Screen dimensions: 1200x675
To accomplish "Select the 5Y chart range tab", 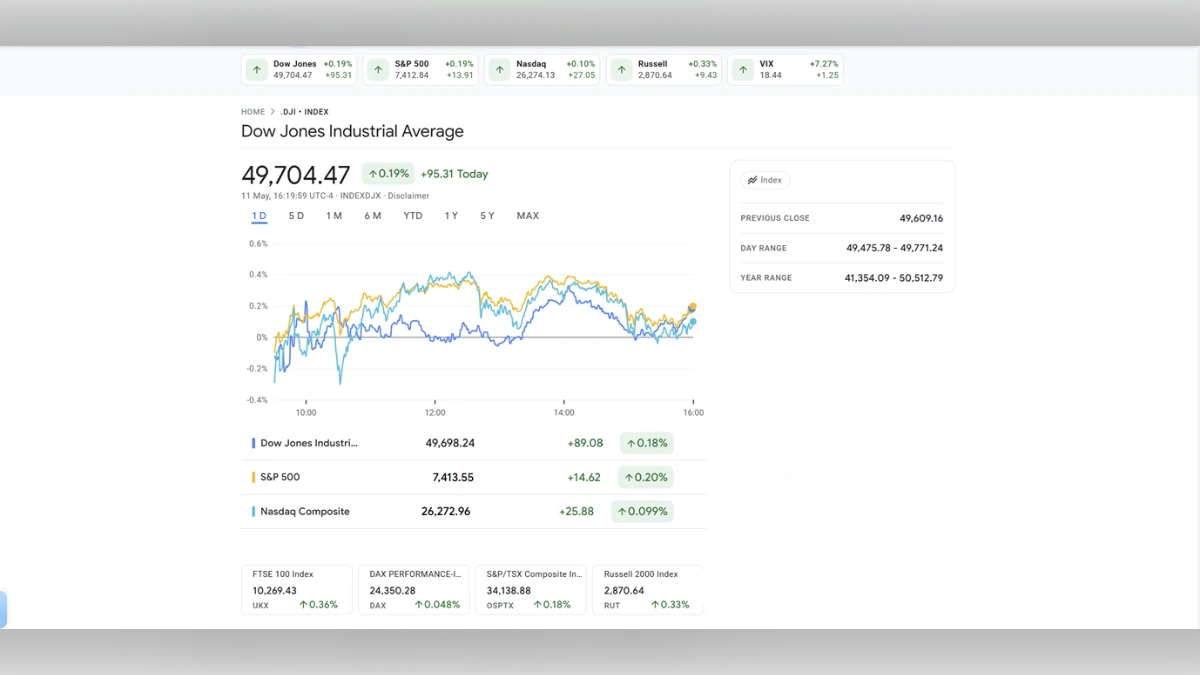I will [487, 216].
